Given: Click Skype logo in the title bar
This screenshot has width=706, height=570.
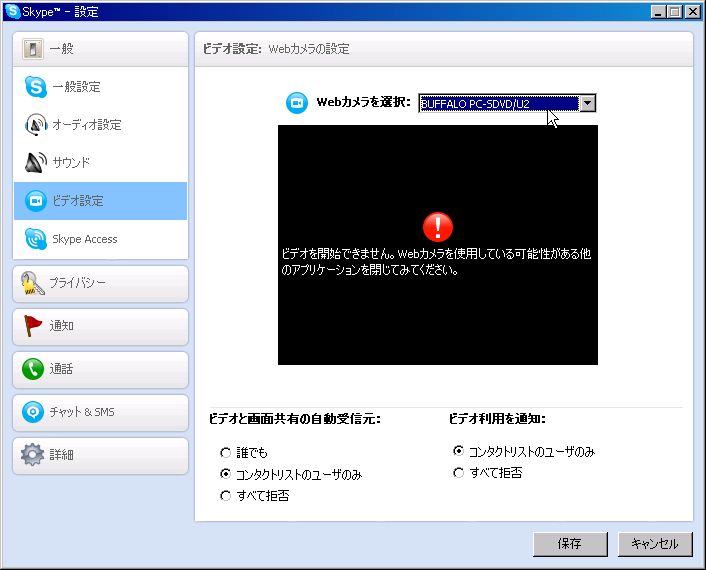Looking at the screenshot, I should coord(12,11).
